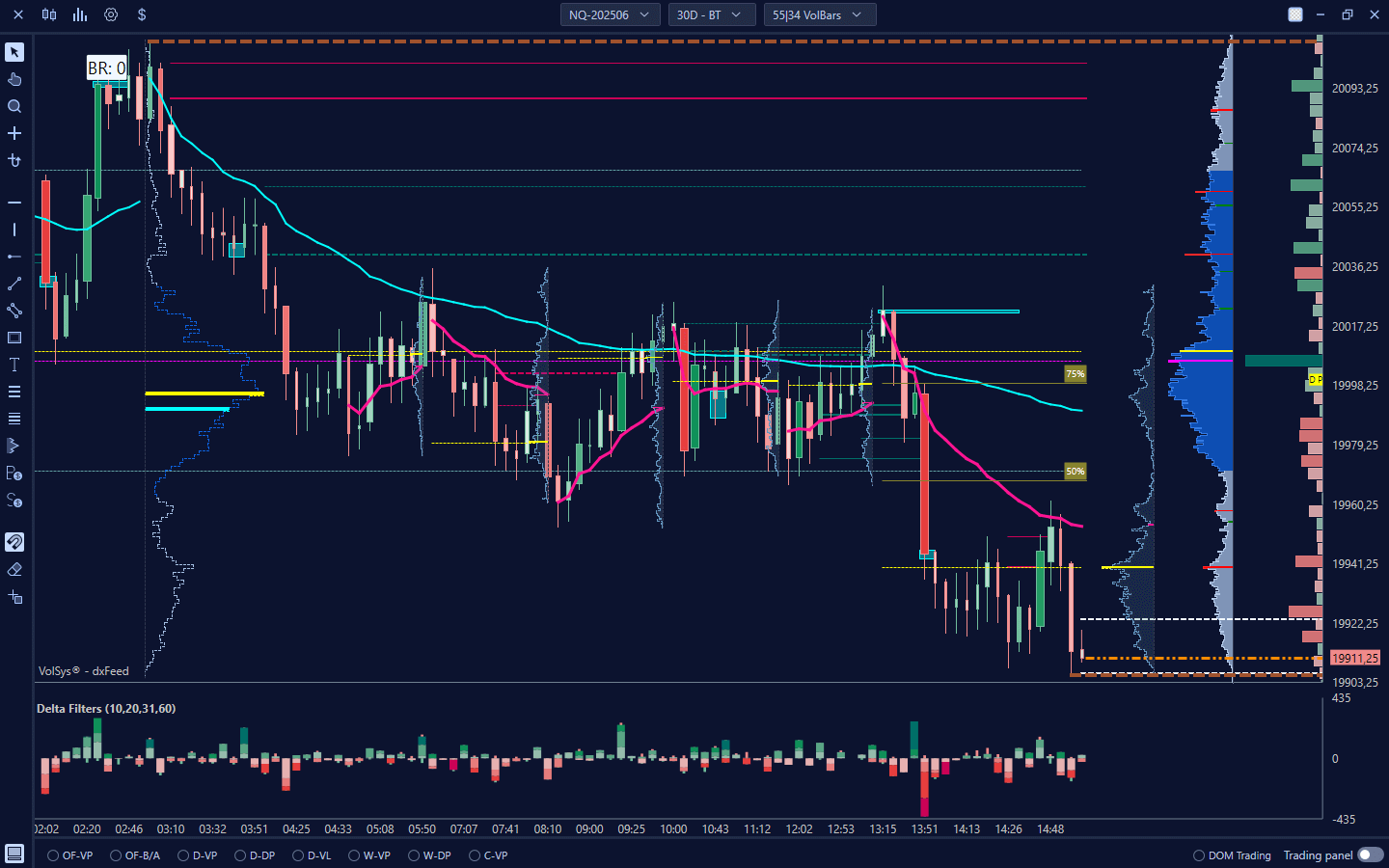This screenshot has height=868, width=1389.
Task: Activate the hand pan tool
Action: (x=14, y=79)
